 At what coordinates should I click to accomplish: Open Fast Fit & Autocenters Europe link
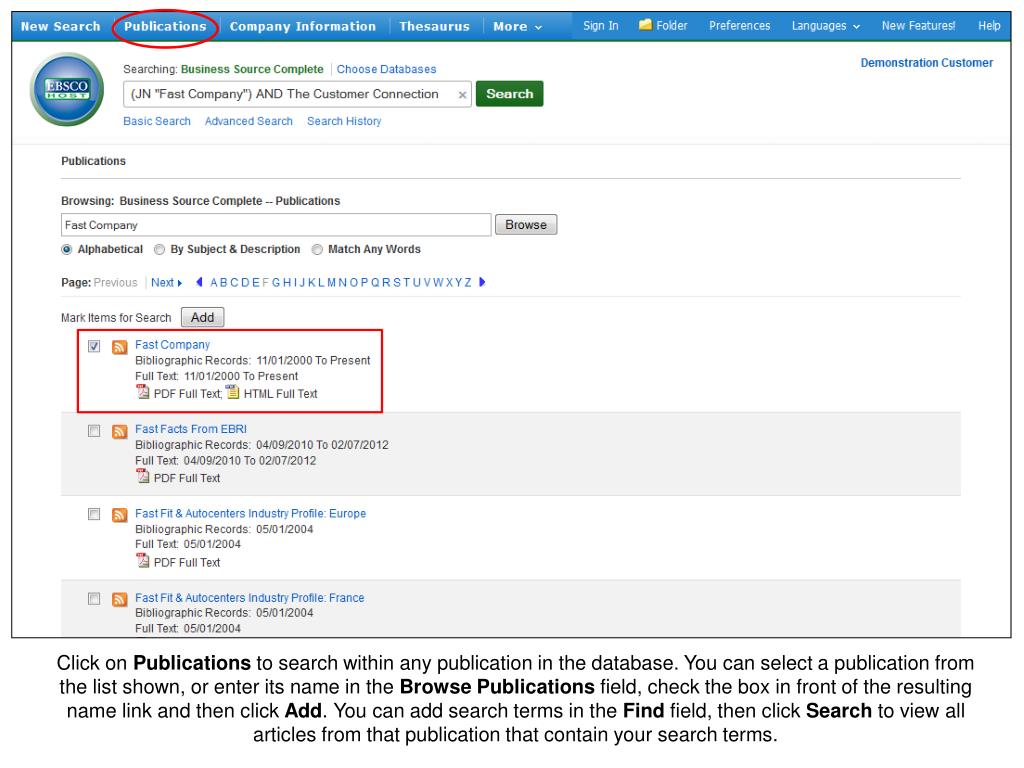[x=250, y=513]
